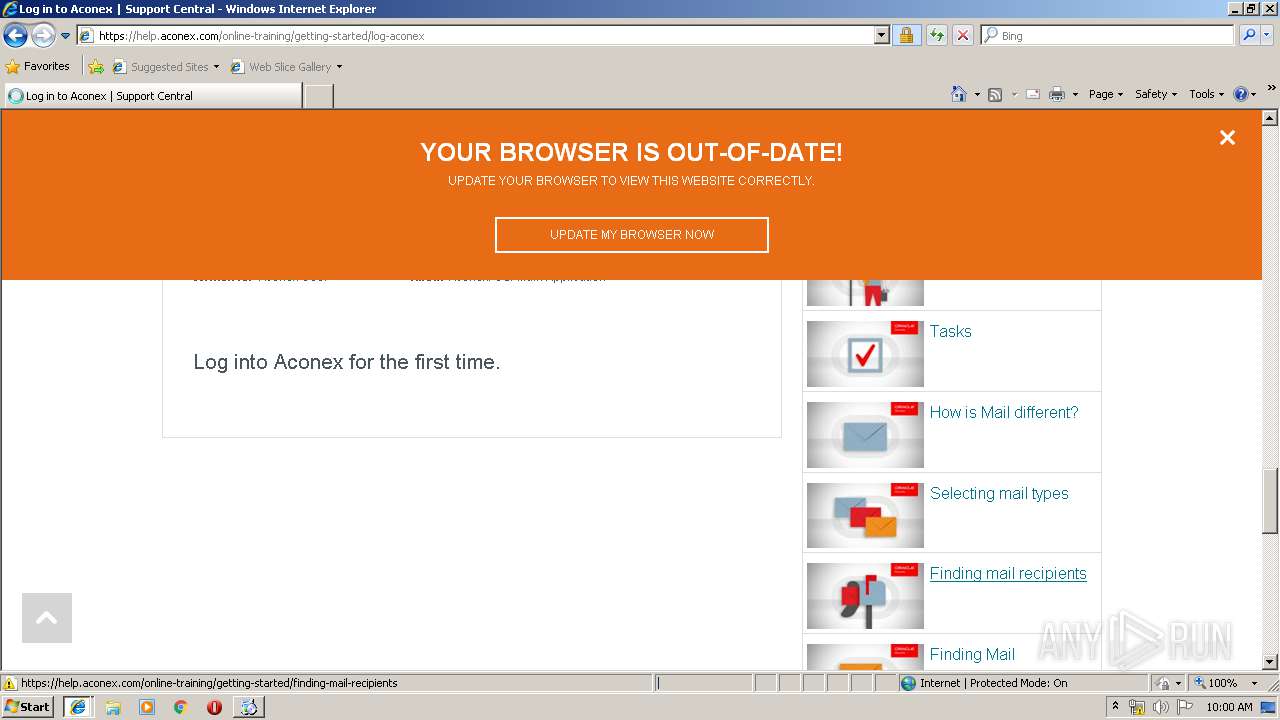Open Web Slice Gallery dropdown
The width and height of the screenshot is (1280, 720).
click(286, 67)
